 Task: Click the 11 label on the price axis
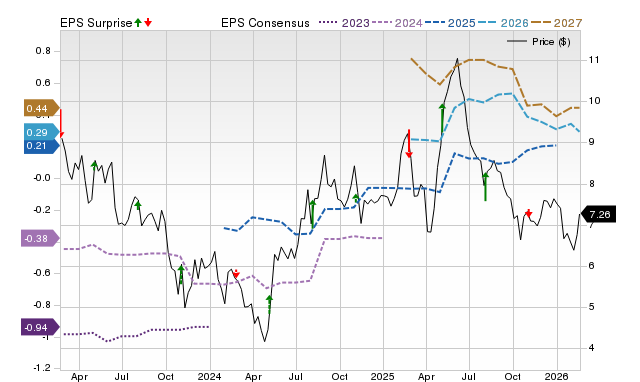click(x=594, y=60)
